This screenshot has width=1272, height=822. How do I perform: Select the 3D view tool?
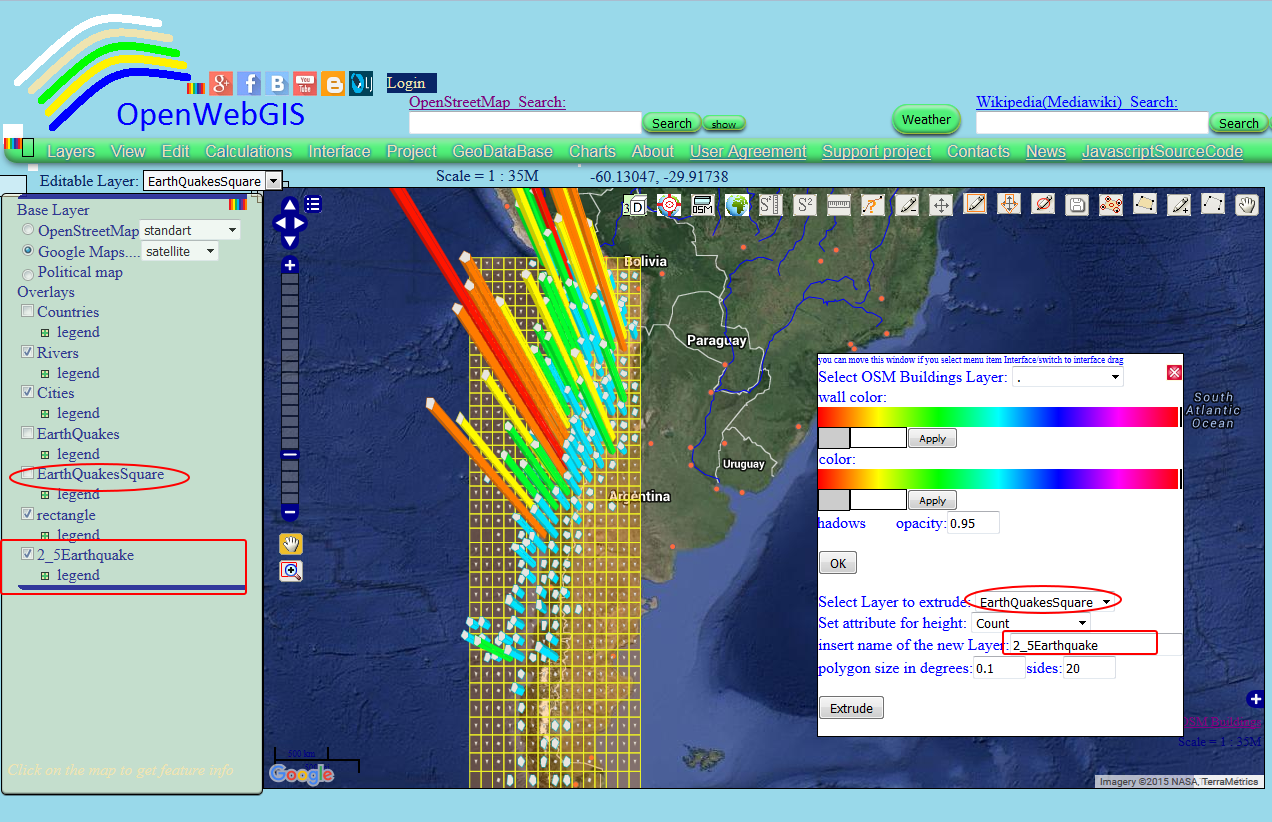click(634, 204)
